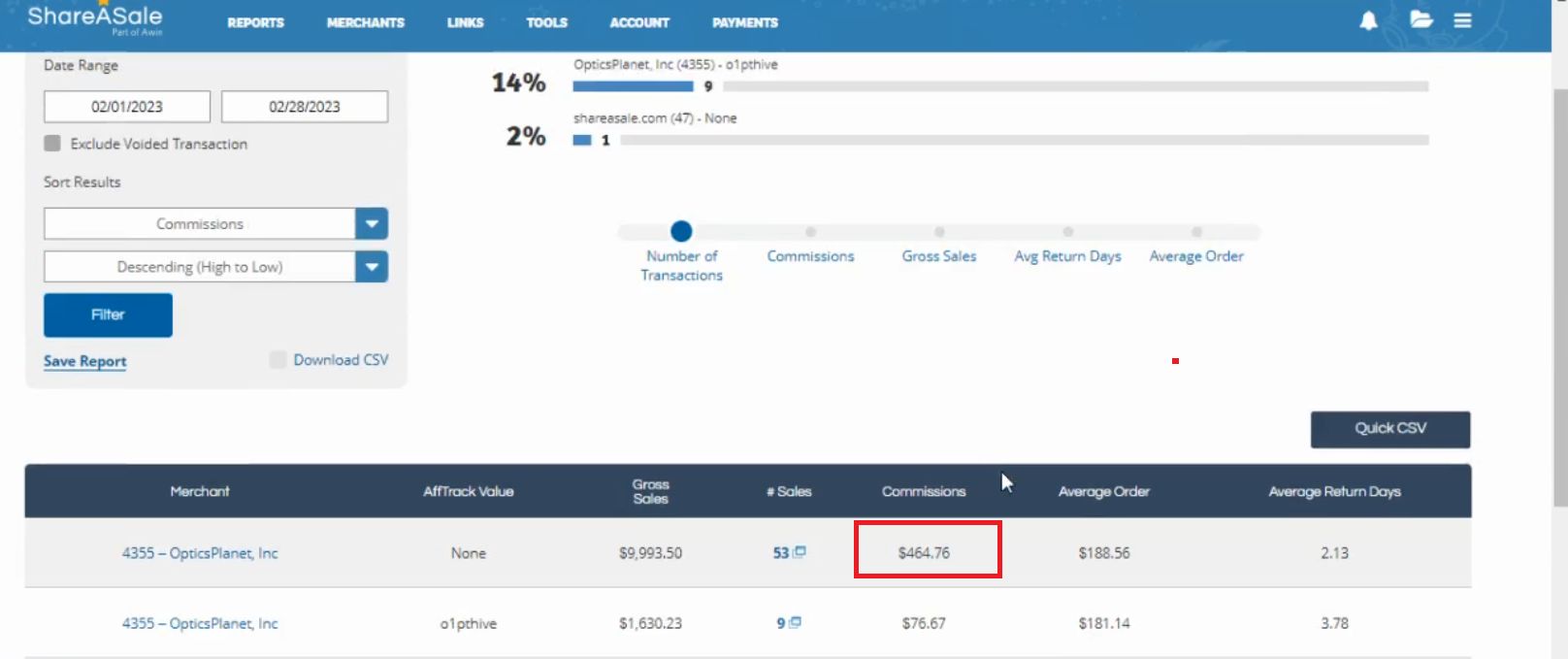
Task: Click the Filter button
Action: [108, 314]
